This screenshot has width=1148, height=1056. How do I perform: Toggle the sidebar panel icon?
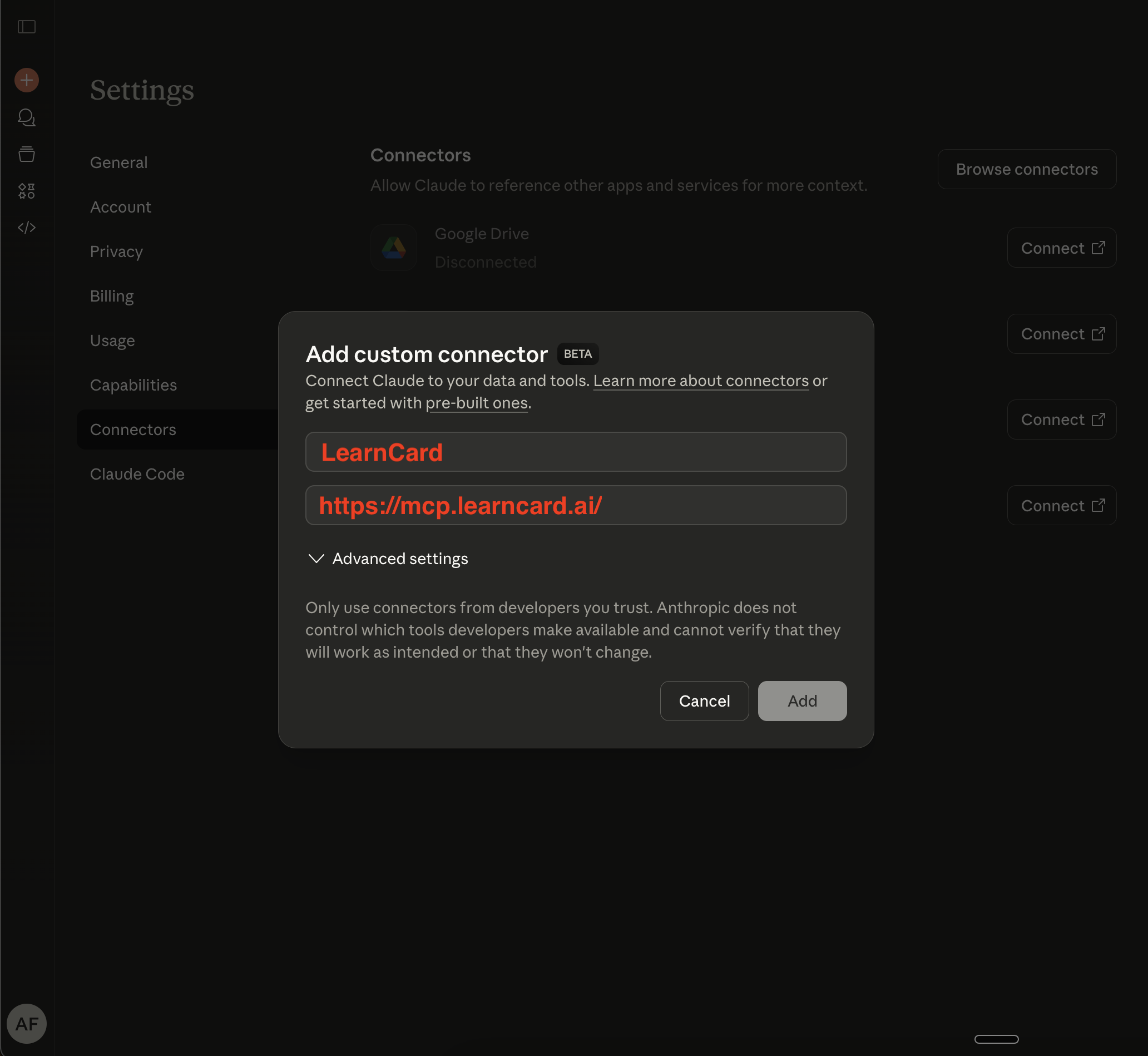(26, 27)
